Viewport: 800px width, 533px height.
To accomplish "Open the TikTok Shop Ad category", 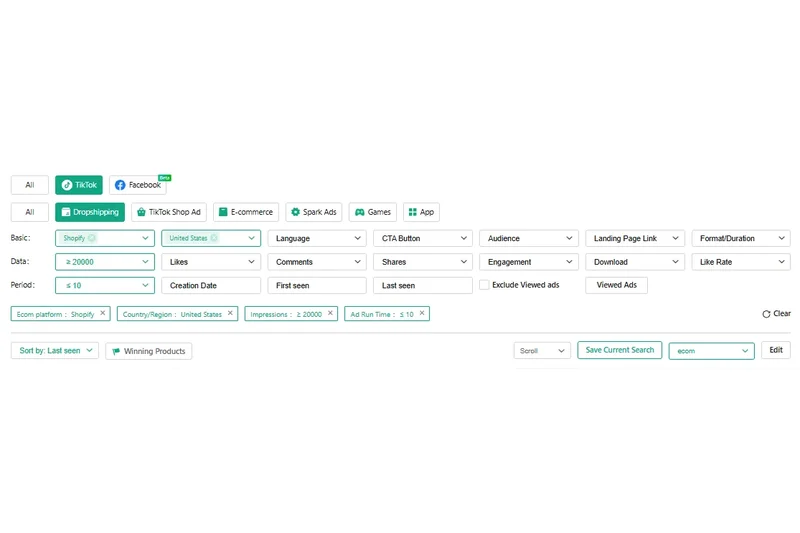I will click(x=168, y=212).
